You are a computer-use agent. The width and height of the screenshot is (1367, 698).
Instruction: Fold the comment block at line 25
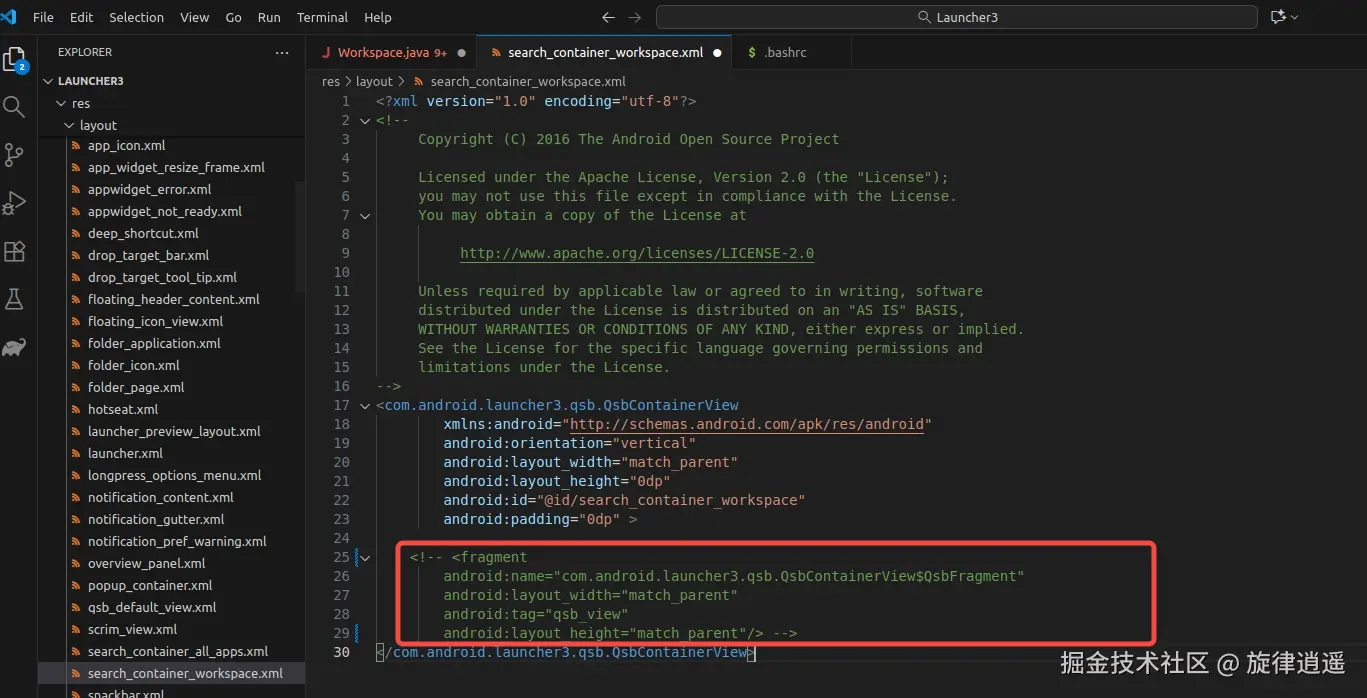pyautogui.click(x=365, y=557)
